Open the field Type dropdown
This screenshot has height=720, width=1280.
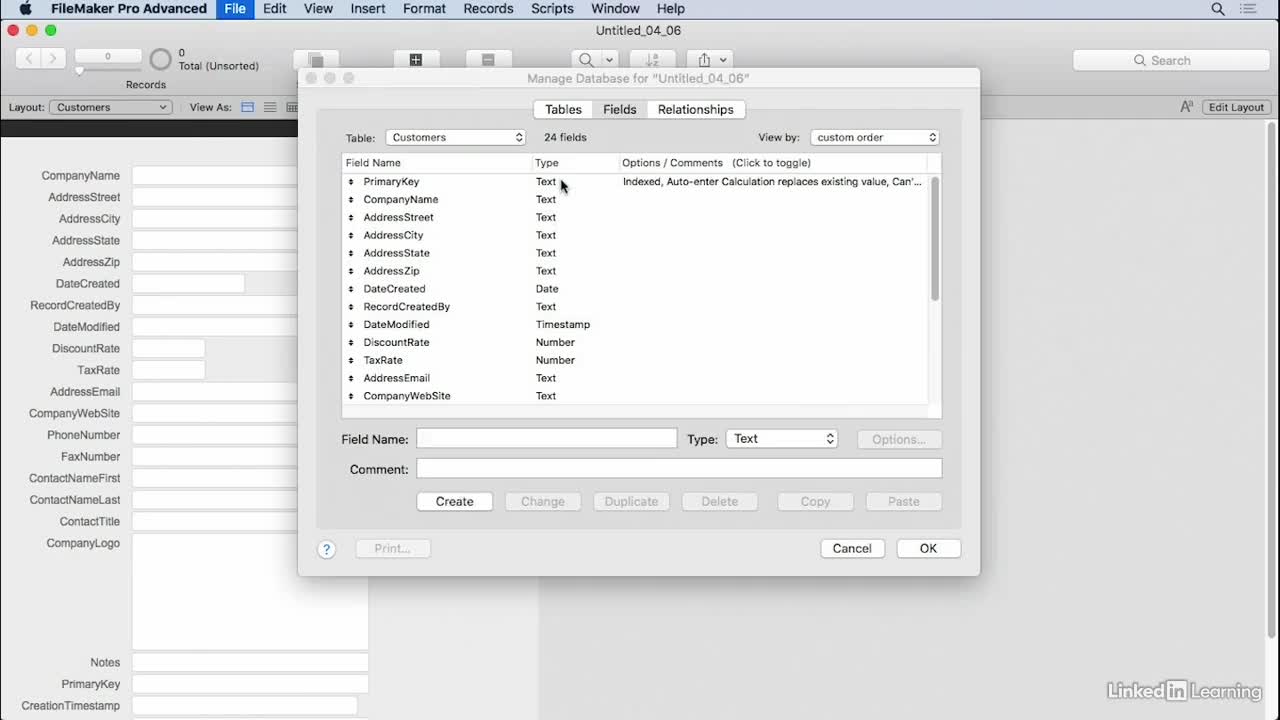(781, 439)
